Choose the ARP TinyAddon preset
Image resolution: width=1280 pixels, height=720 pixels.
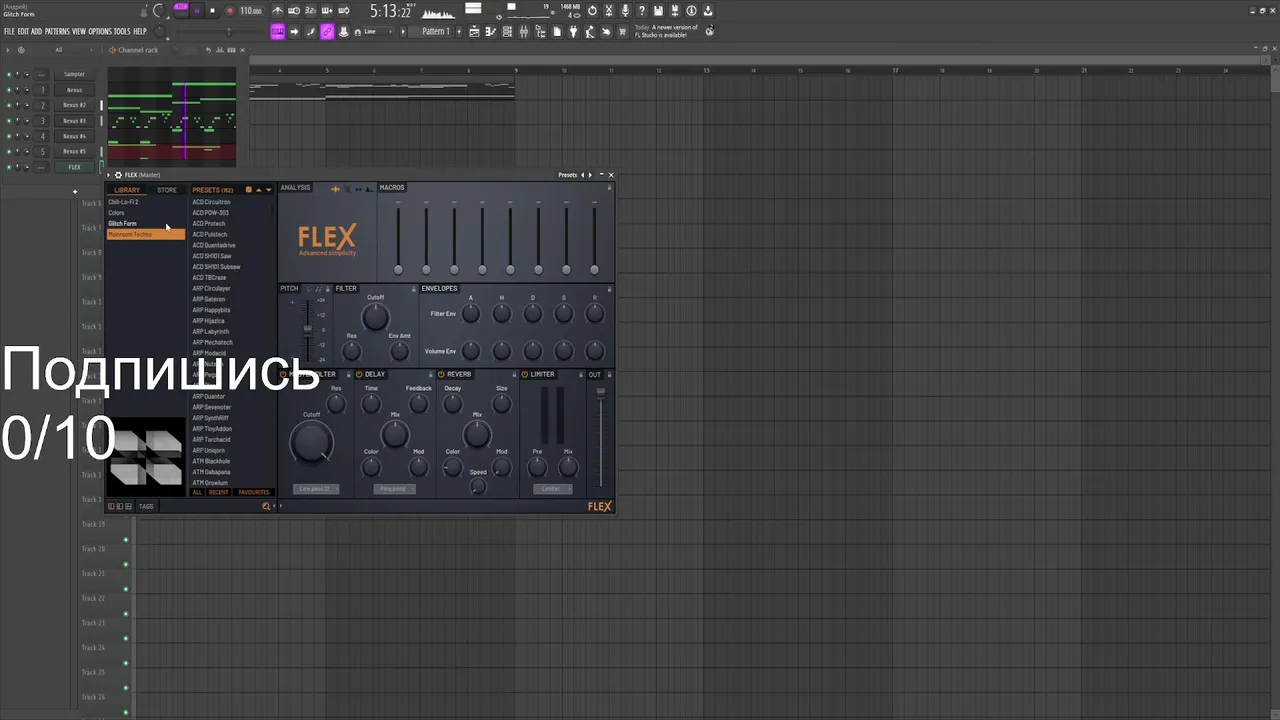tap(212, 429)
